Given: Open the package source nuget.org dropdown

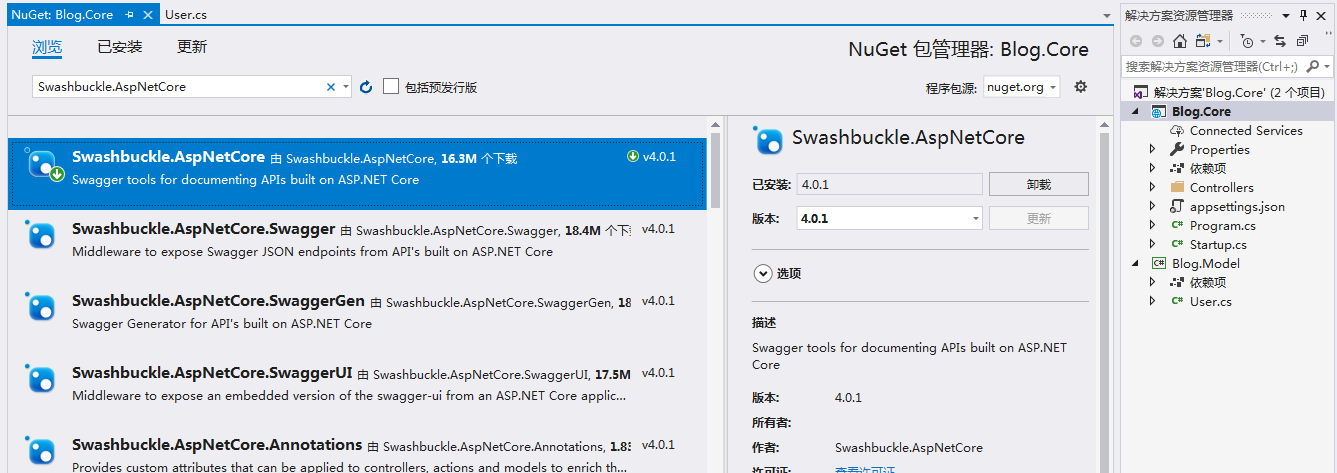Looking at the screenshot, I should pyautogui.click(x=1021, y=87).
